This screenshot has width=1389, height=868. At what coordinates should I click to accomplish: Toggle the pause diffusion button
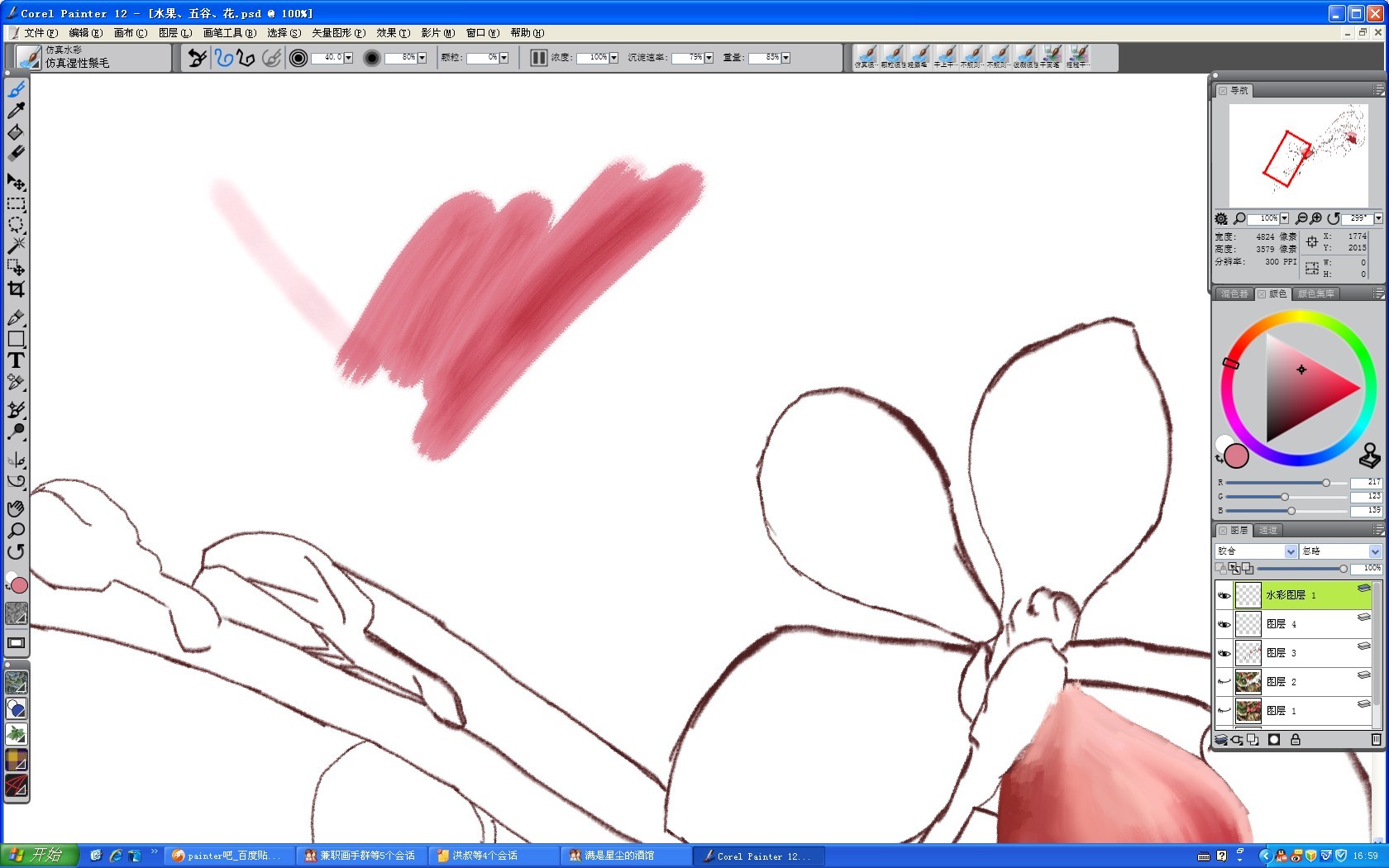pyautogui.click(x=538, y=58)
